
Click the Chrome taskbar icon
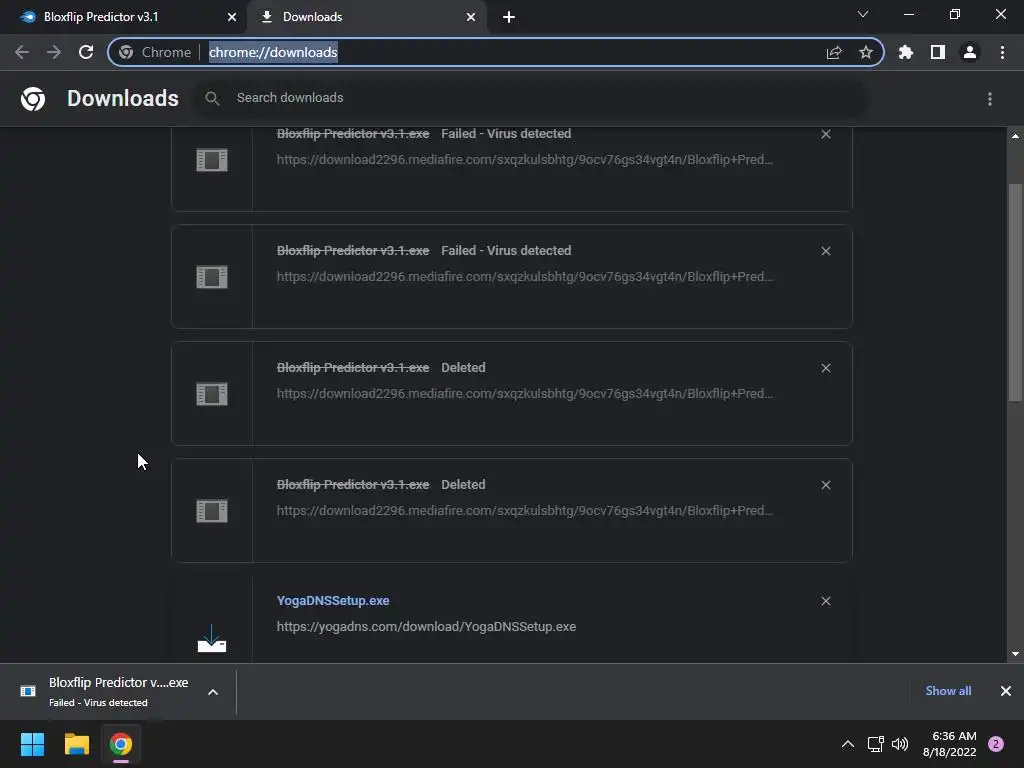(x=121, y=744)
